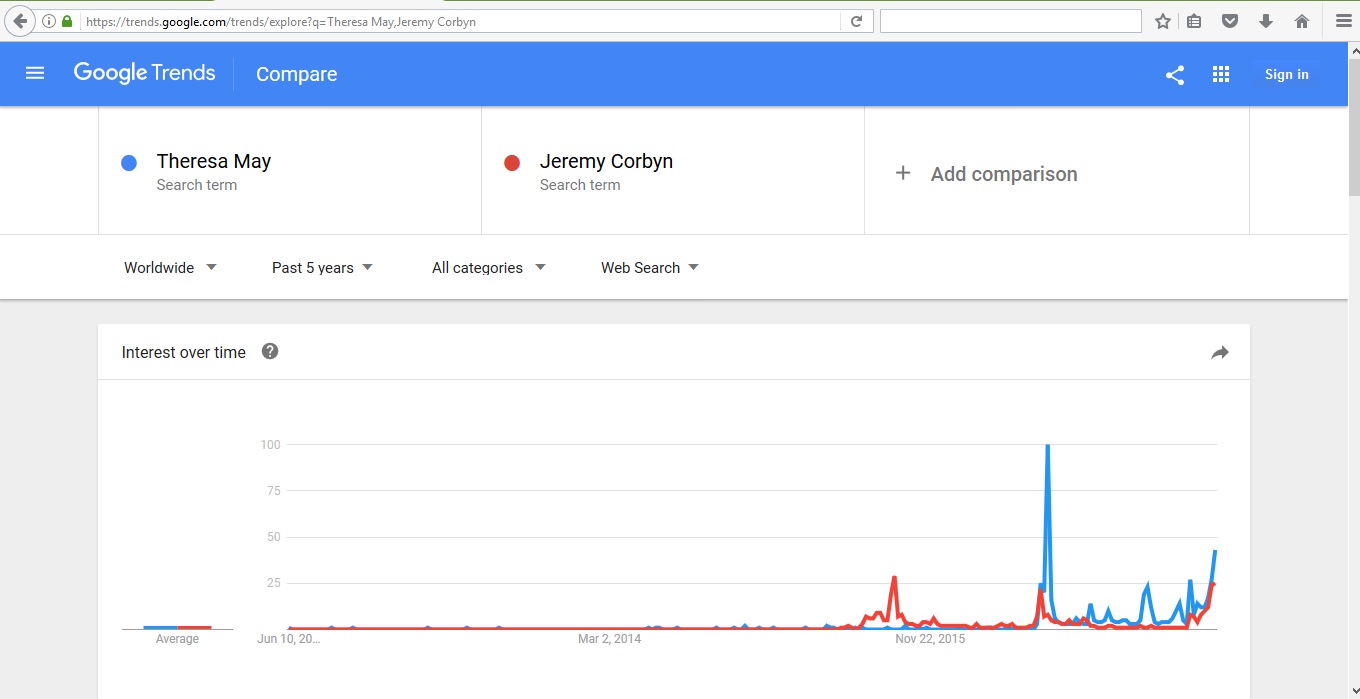The image size is (1360, 699).
Task: Share the Interest over time chart
Action: coord(1219,352)
